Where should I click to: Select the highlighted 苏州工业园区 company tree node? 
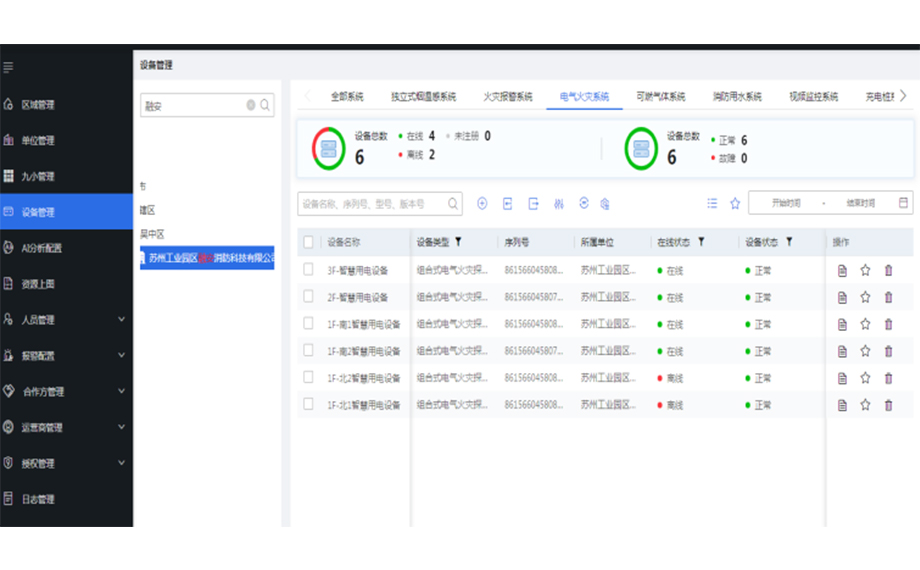(207, 258)
